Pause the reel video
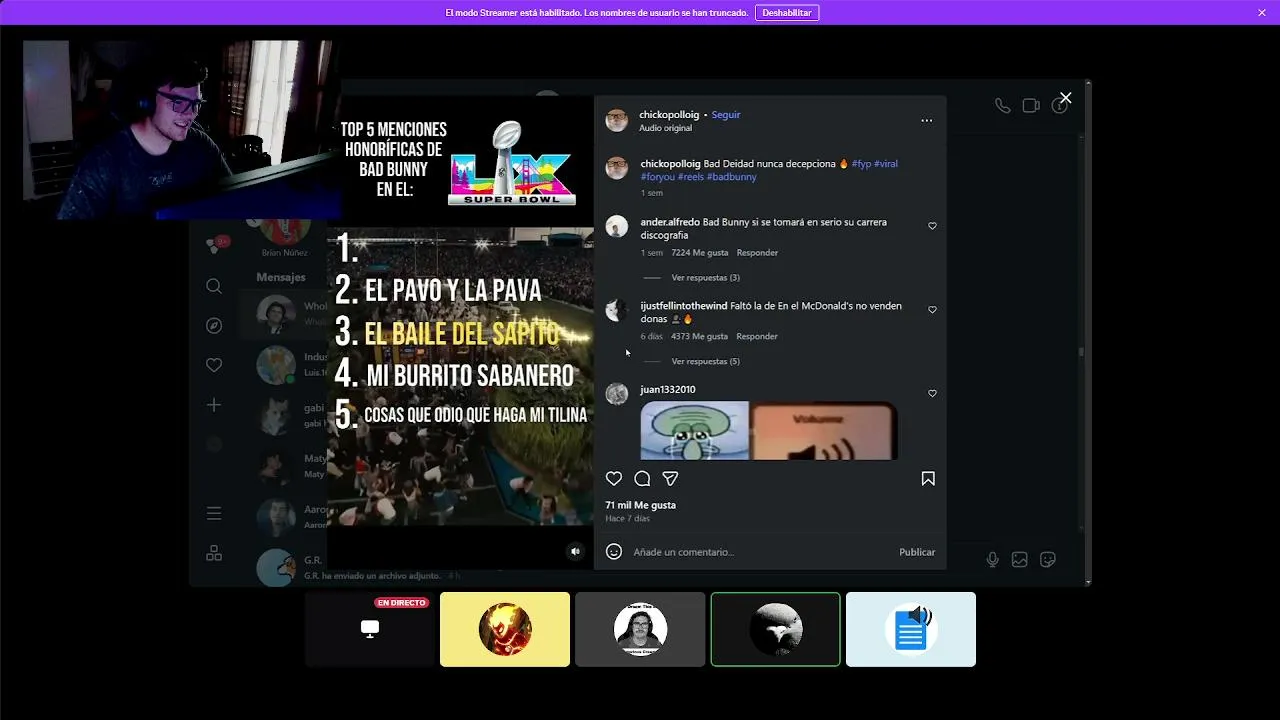1280x720 pixels. pyautogui.click(x=461, y=332)
